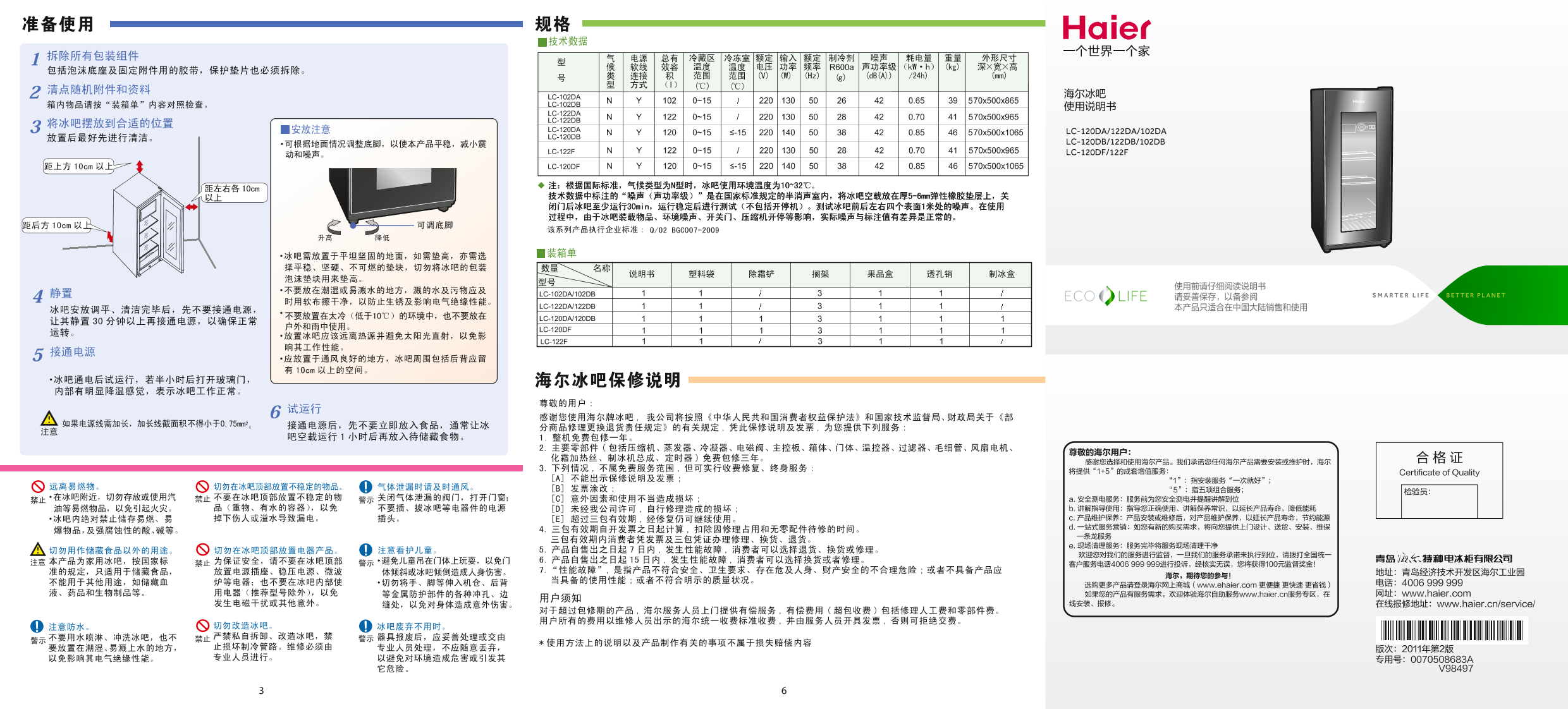Click the 制冰盒 column header in packing list
Viewport: 1568px width, 709px height.
tap(1001, 274)
